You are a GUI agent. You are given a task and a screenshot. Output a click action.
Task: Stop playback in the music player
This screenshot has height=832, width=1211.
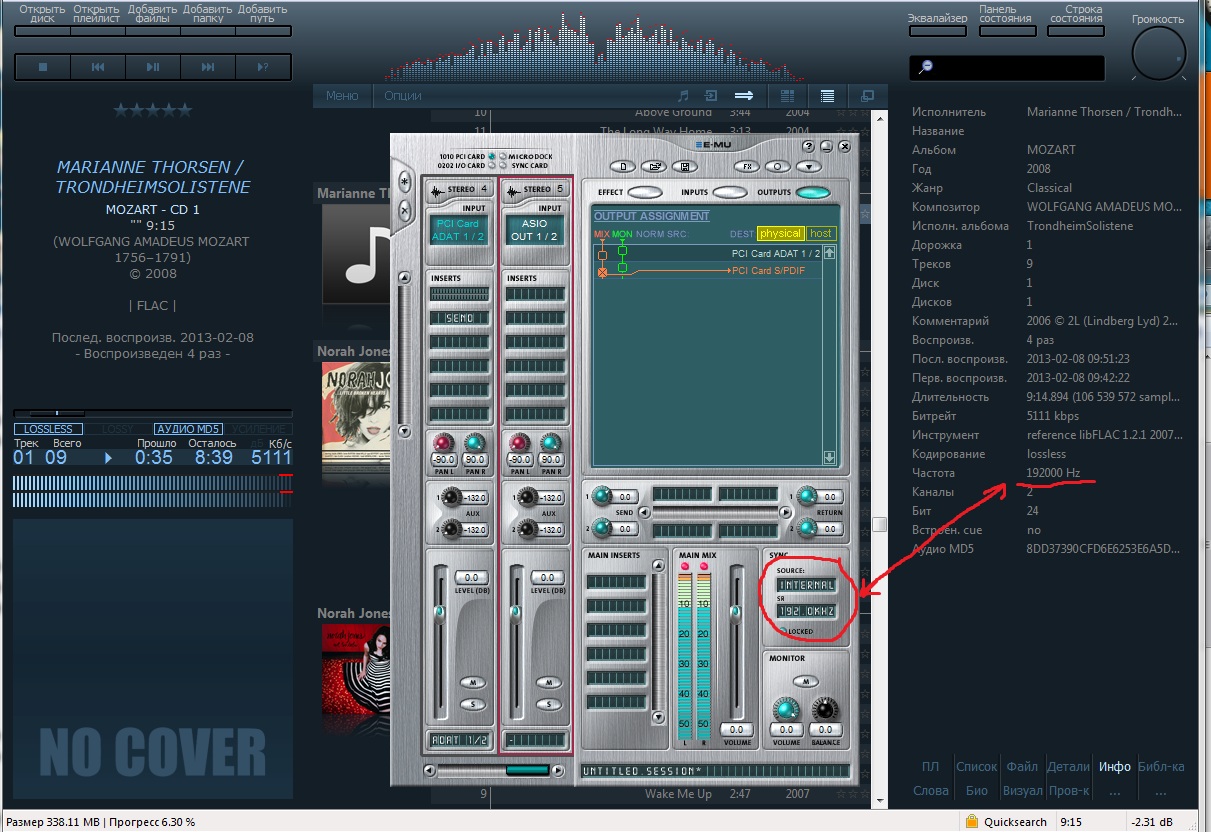(43, 67)
